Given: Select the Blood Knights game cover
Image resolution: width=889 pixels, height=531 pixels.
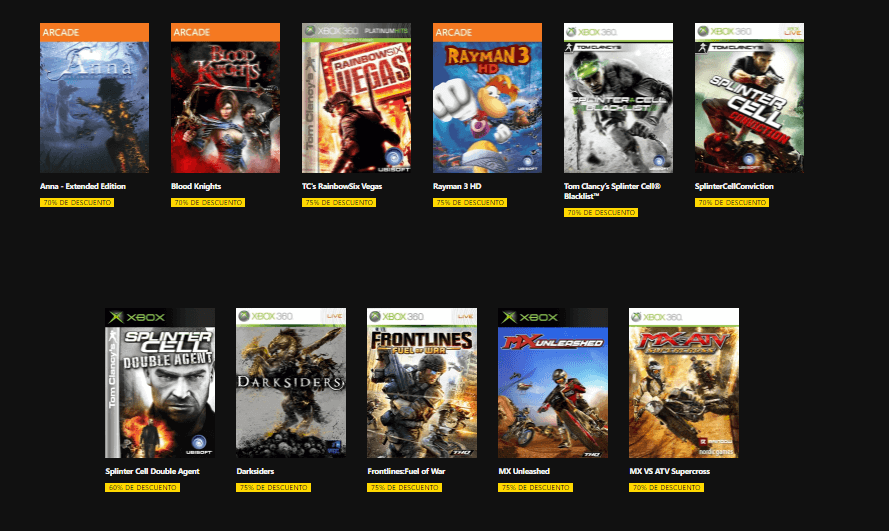Looking at the screenshot, I should (x=226, y=98).
